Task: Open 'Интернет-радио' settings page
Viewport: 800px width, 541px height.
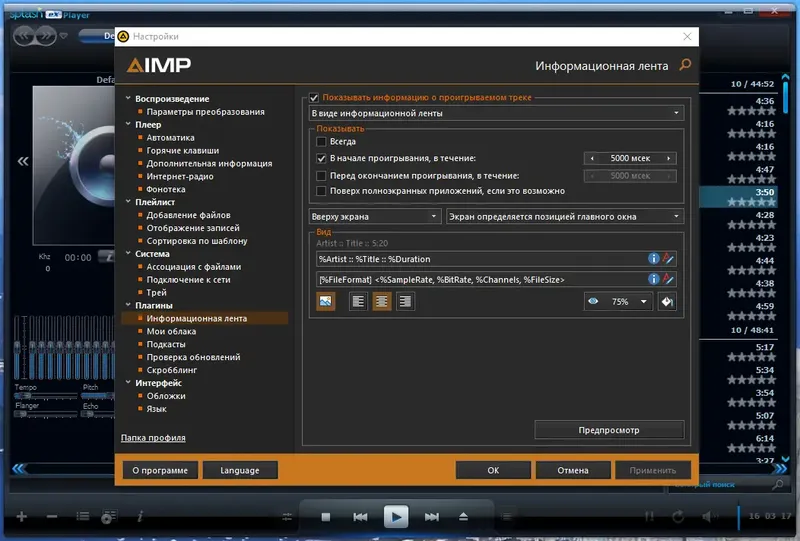Action: 180,176
